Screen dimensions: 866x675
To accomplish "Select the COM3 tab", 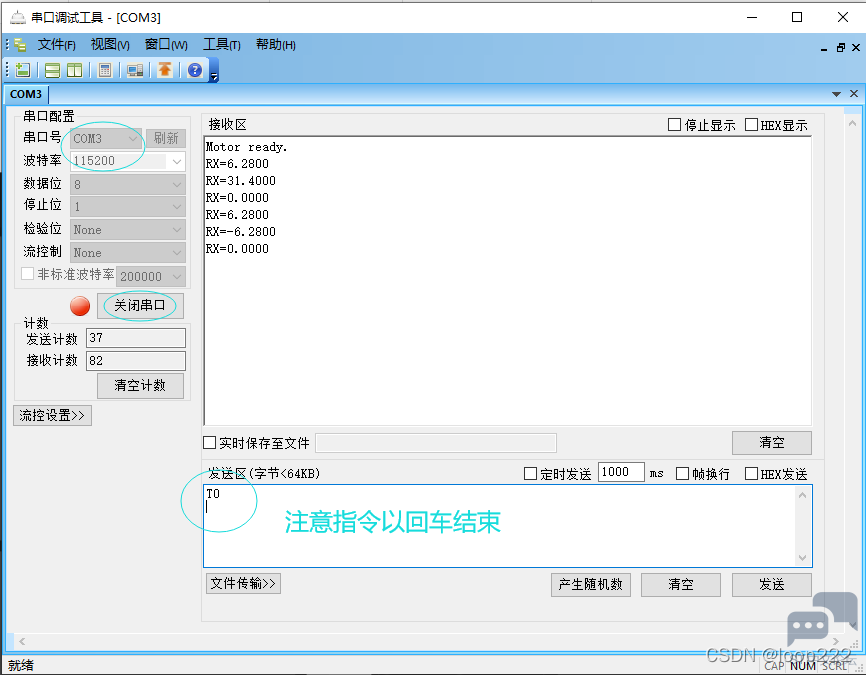I will [26, 94].
